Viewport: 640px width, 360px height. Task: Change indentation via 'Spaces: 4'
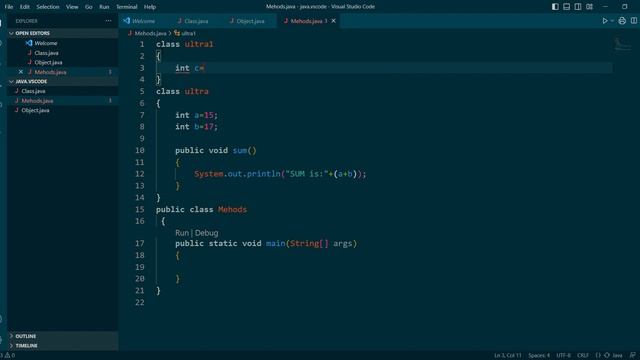click(539, 355)
